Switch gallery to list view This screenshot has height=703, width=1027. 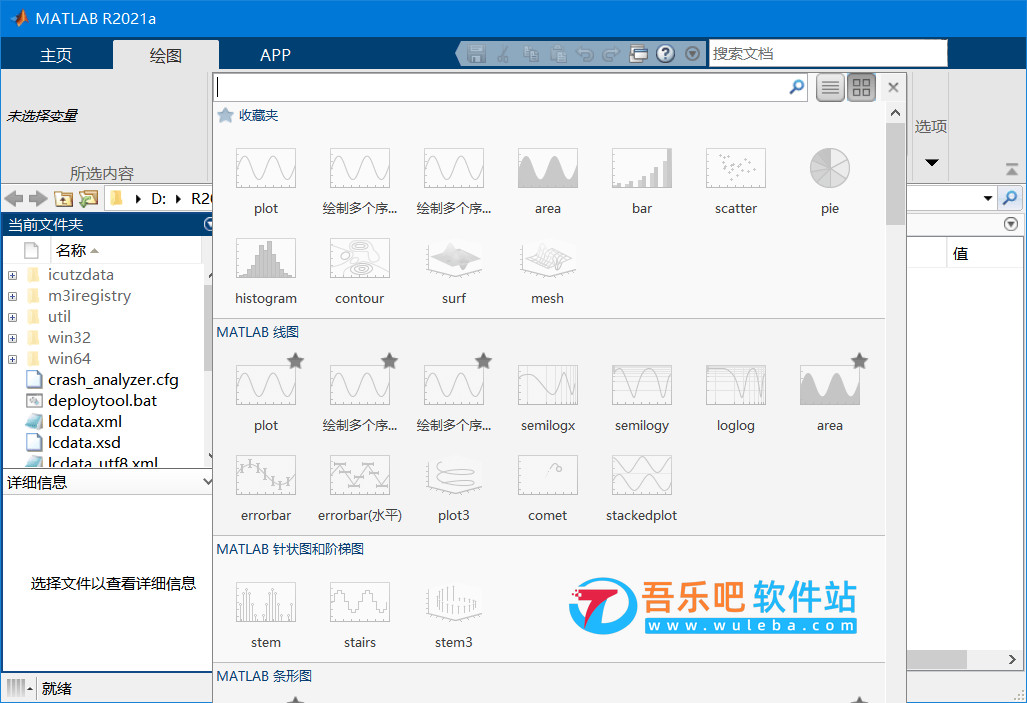tap(830, 87)
